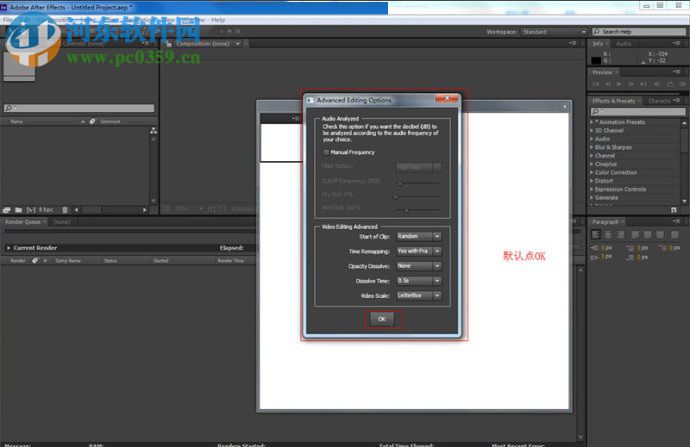Expand the Color Correction category

coord(592,172)
